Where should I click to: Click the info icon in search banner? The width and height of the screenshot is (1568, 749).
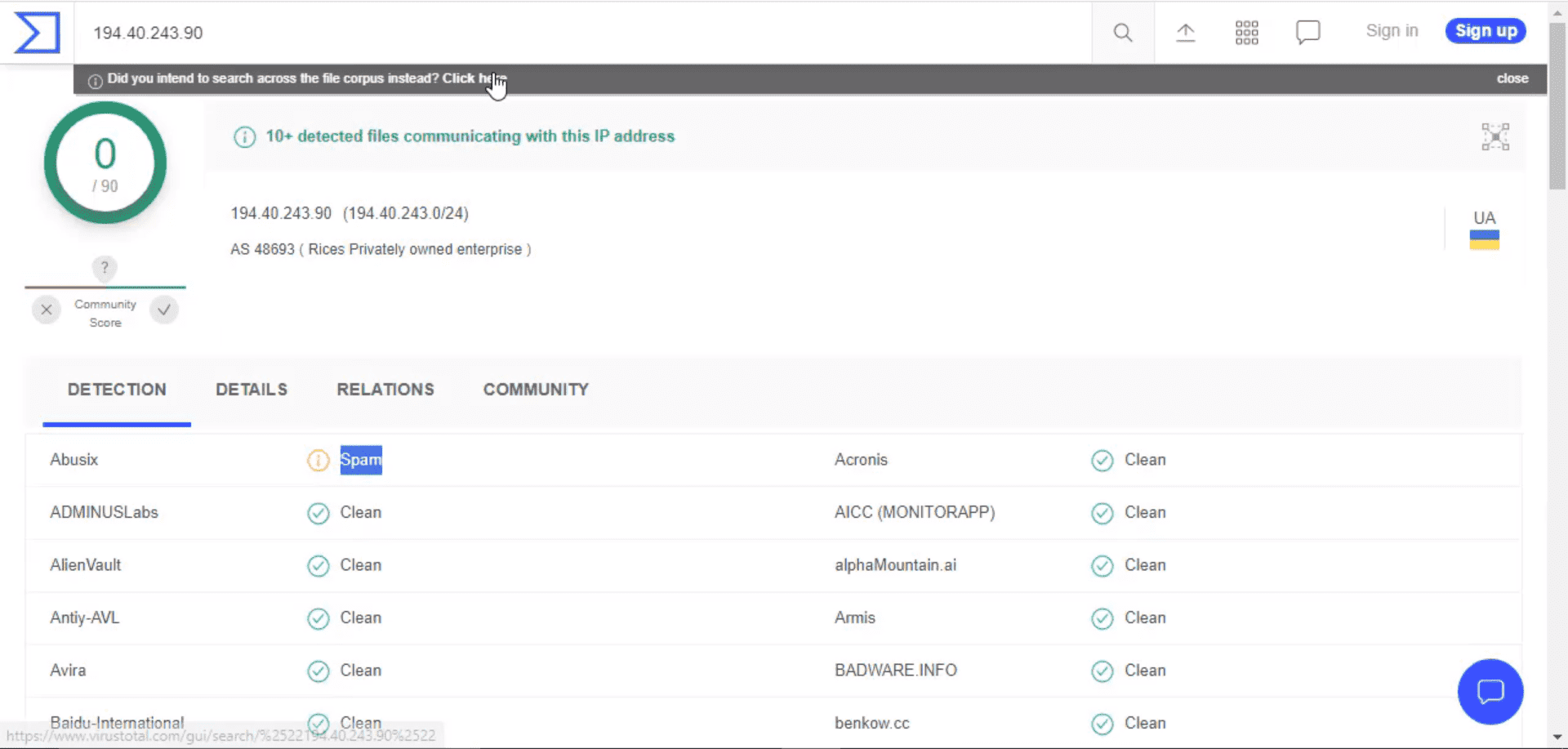click(x=95, y=81)
